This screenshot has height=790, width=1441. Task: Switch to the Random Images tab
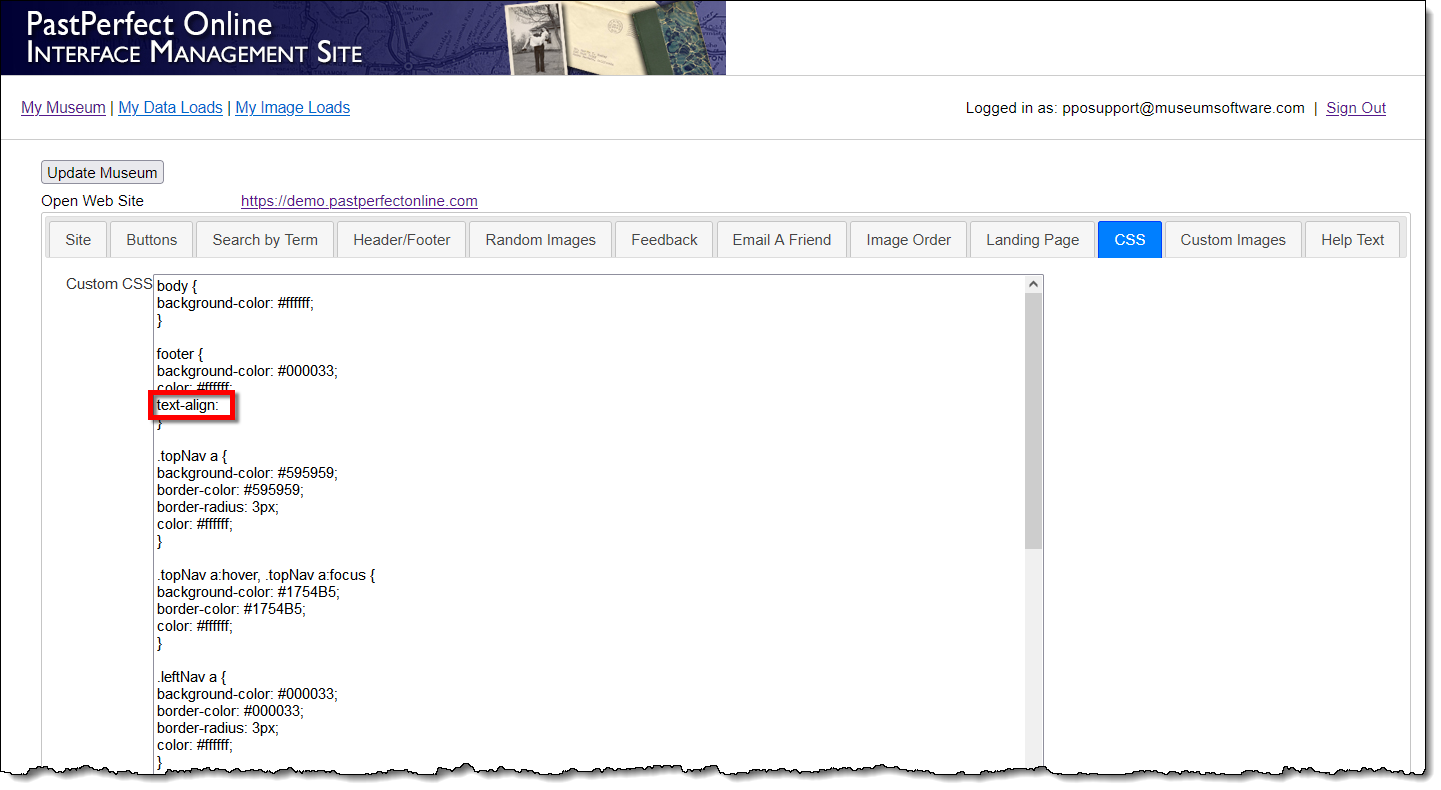pyautogui.click(x=540, y=239)
